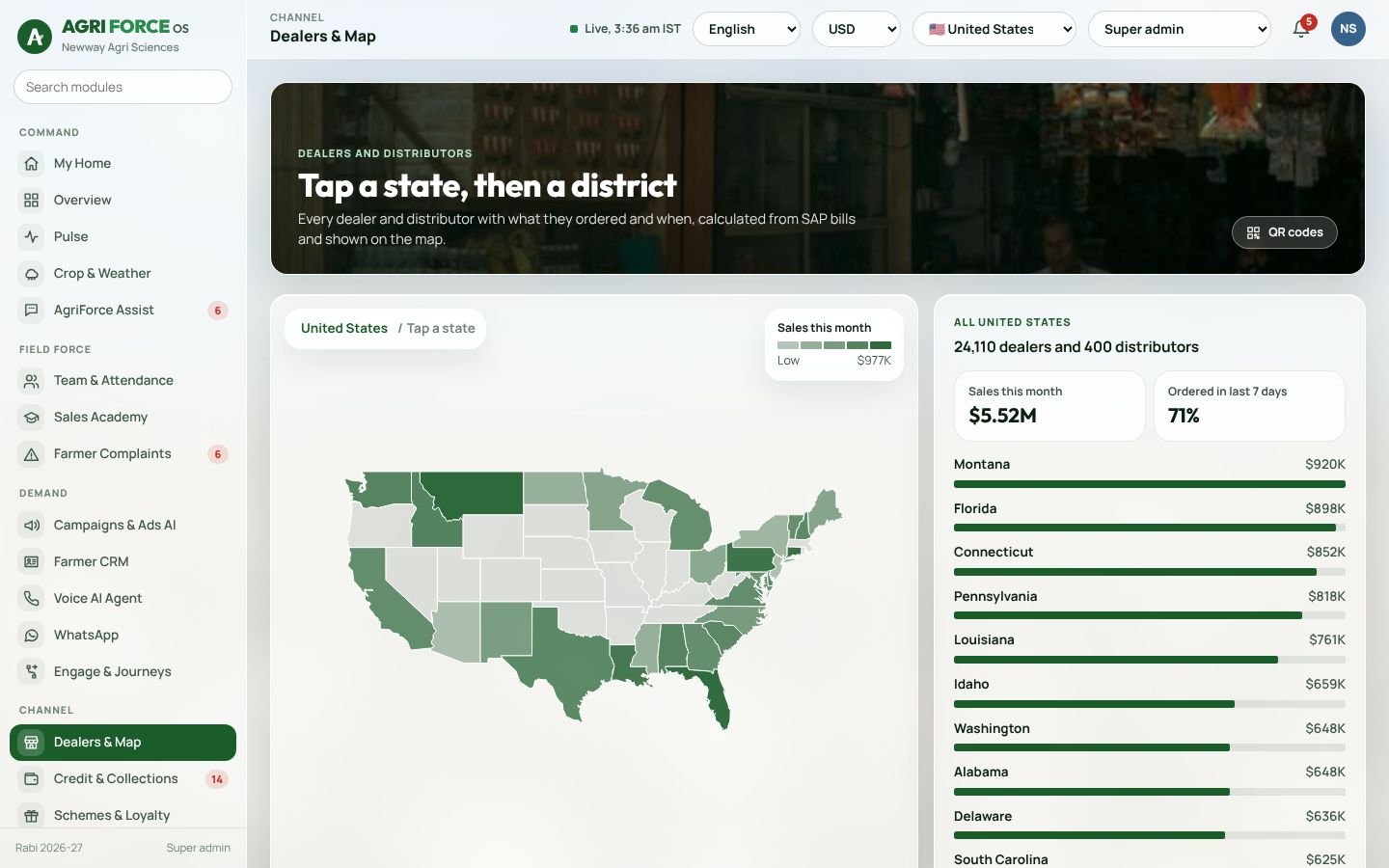Tap Ordered in last 7 days card

coord(1249,406)
